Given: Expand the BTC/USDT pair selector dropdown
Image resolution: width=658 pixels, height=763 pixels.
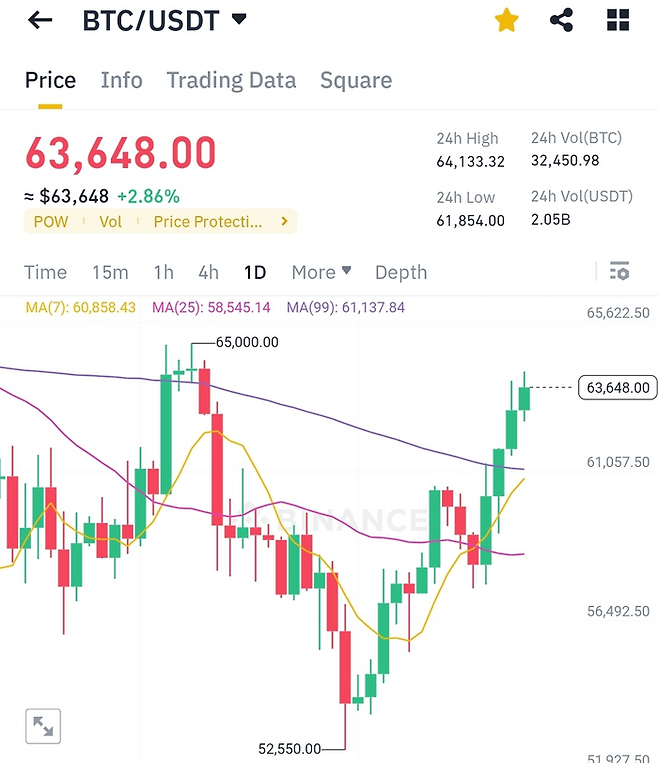Looking at the screenshot, I should click(238, 19).
